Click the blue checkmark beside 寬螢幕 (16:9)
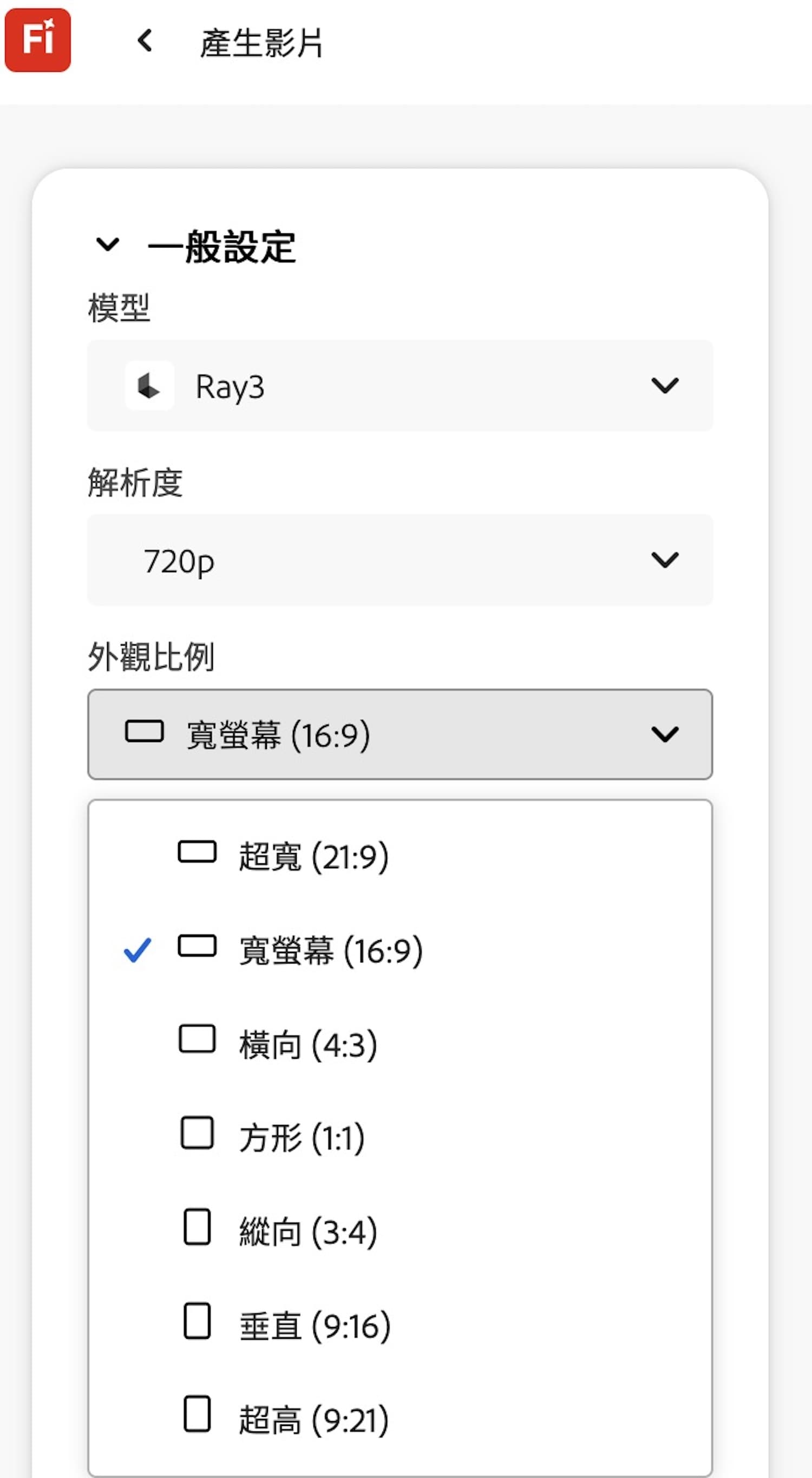 tap(135, 948)
